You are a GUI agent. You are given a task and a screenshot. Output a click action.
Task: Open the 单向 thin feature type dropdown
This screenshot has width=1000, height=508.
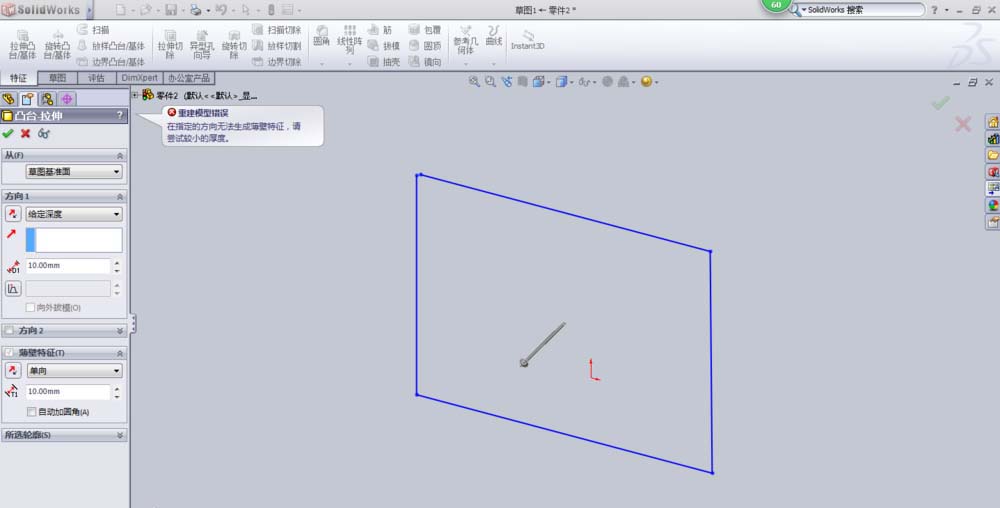[x=74, y=370]
